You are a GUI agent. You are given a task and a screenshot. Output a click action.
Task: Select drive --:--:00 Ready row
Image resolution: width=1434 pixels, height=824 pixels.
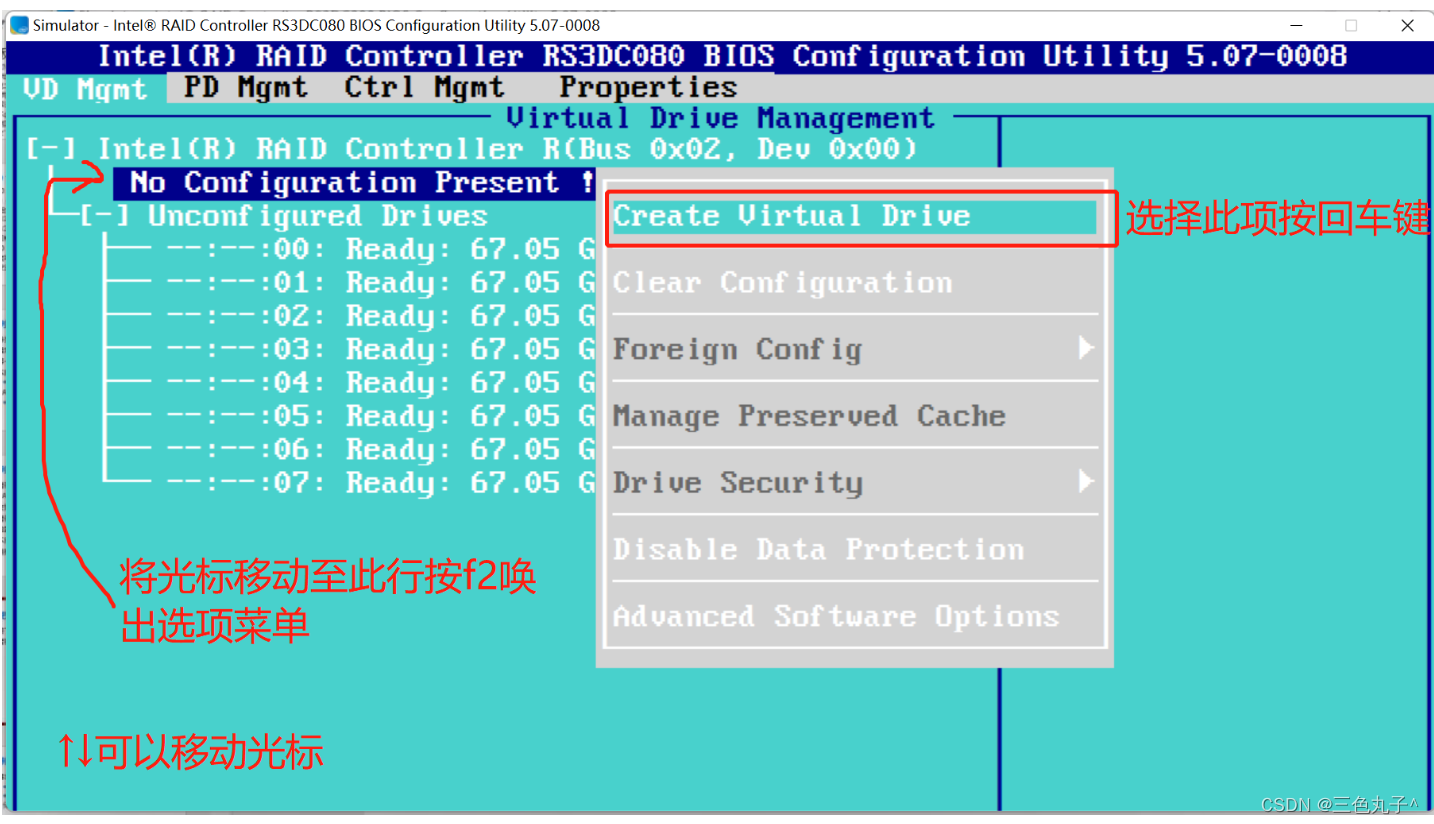(x=380, y=249)
